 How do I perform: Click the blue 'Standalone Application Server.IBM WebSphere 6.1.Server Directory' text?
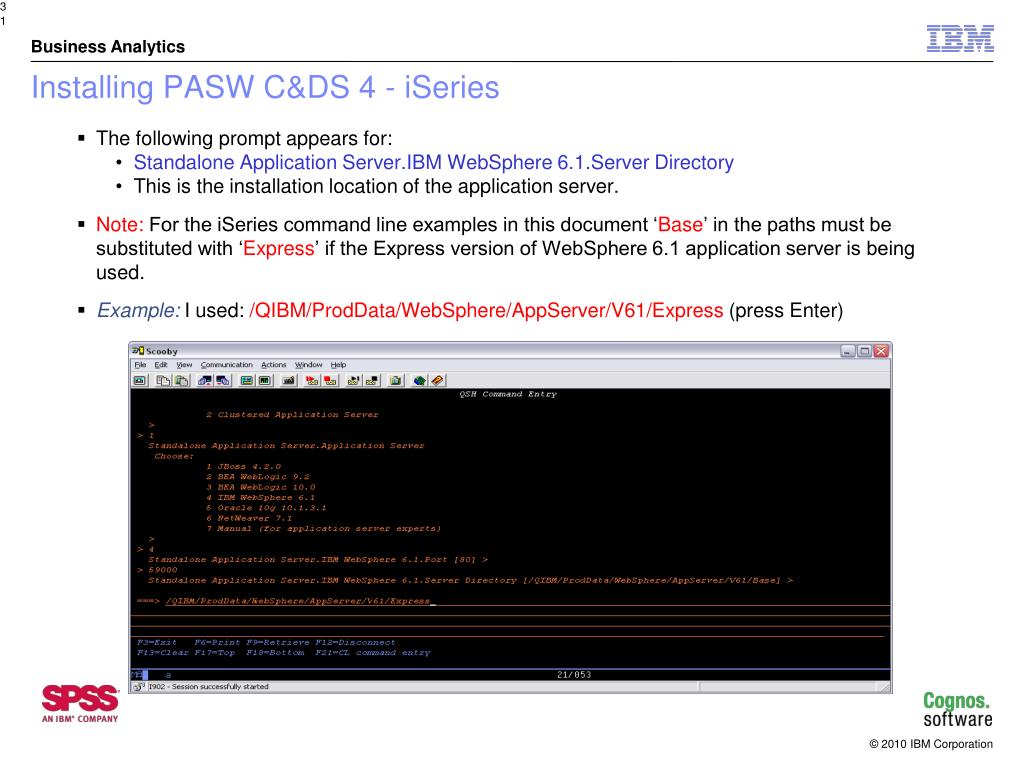[434, 162]
